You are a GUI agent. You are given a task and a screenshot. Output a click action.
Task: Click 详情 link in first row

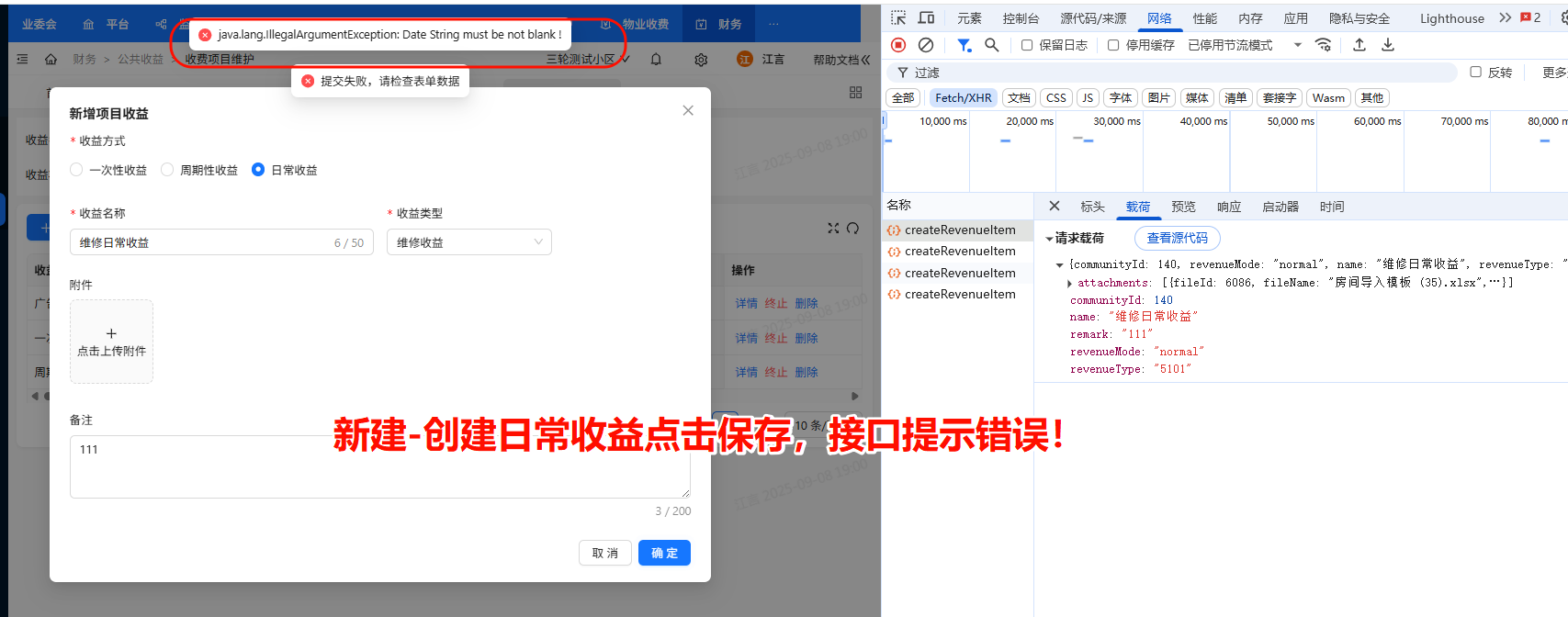coord(746,303)
